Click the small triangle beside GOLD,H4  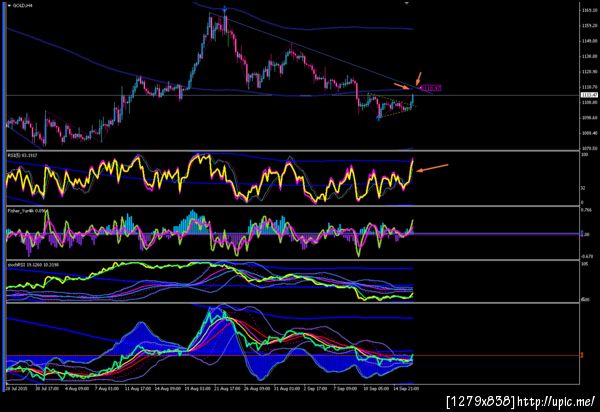pyautogui.click(x=10, y=6)
